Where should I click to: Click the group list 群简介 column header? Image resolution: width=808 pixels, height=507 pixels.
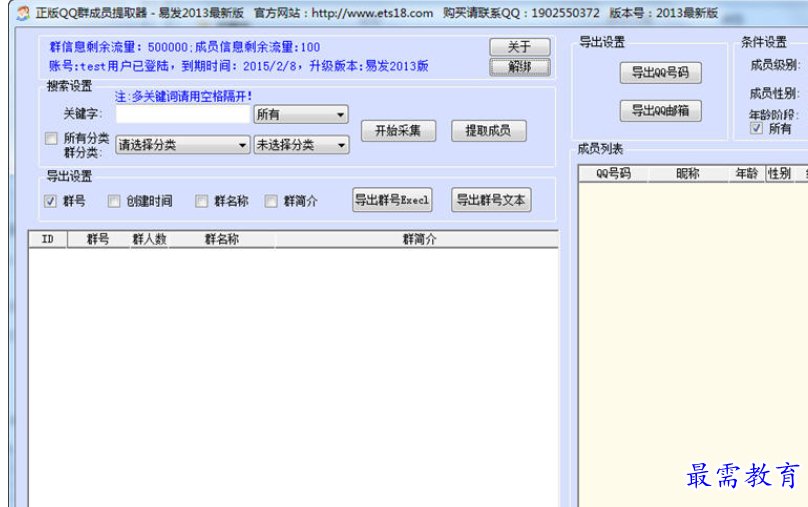click(418, 240)
